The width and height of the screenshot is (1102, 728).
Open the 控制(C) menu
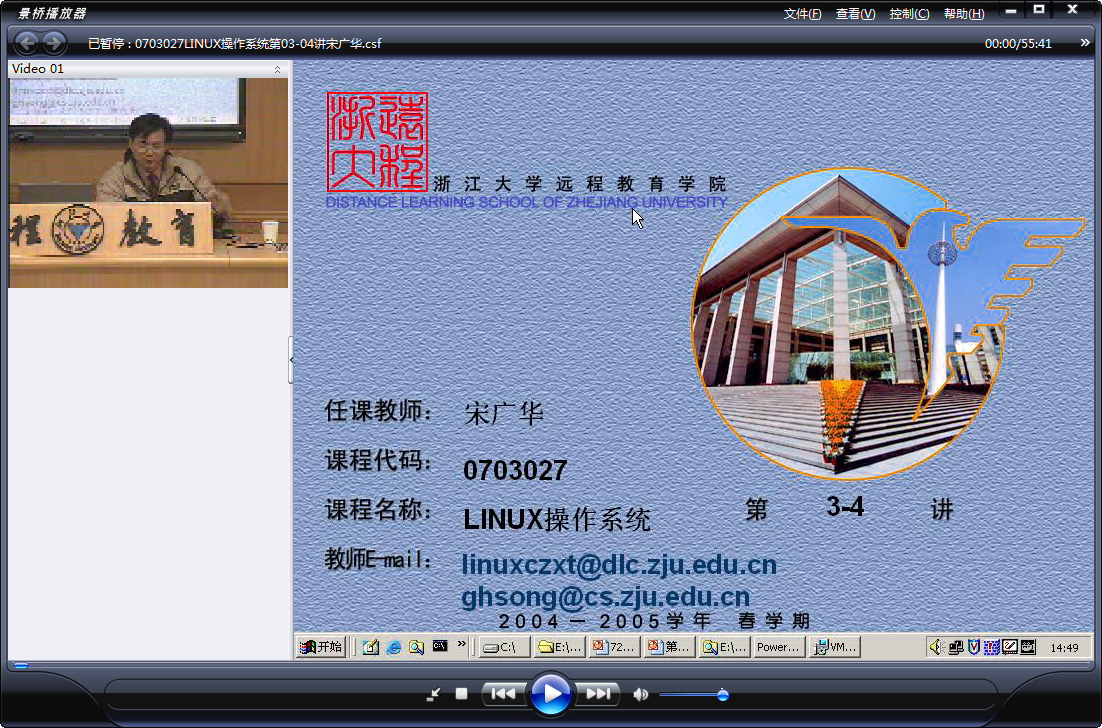click(x=909, y=14)
